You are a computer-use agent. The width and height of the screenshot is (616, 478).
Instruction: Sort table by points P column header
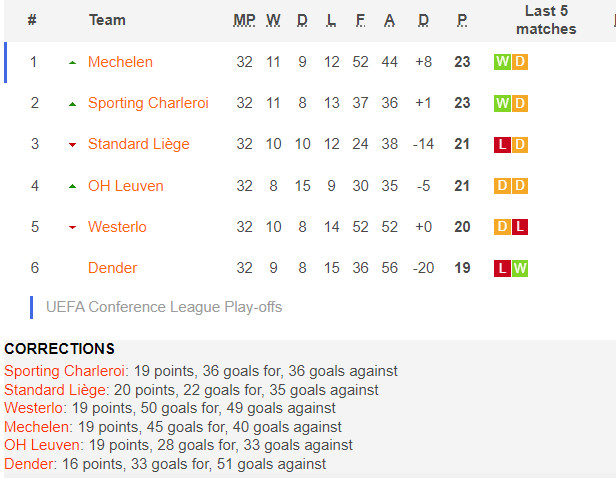pyautogui.click(x=462, y=20)
